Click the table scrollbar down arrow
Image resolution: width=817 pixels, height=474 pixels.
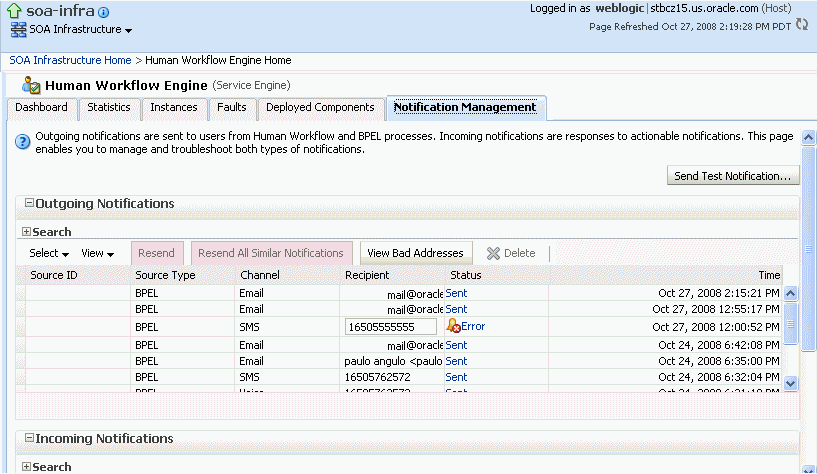790,383
